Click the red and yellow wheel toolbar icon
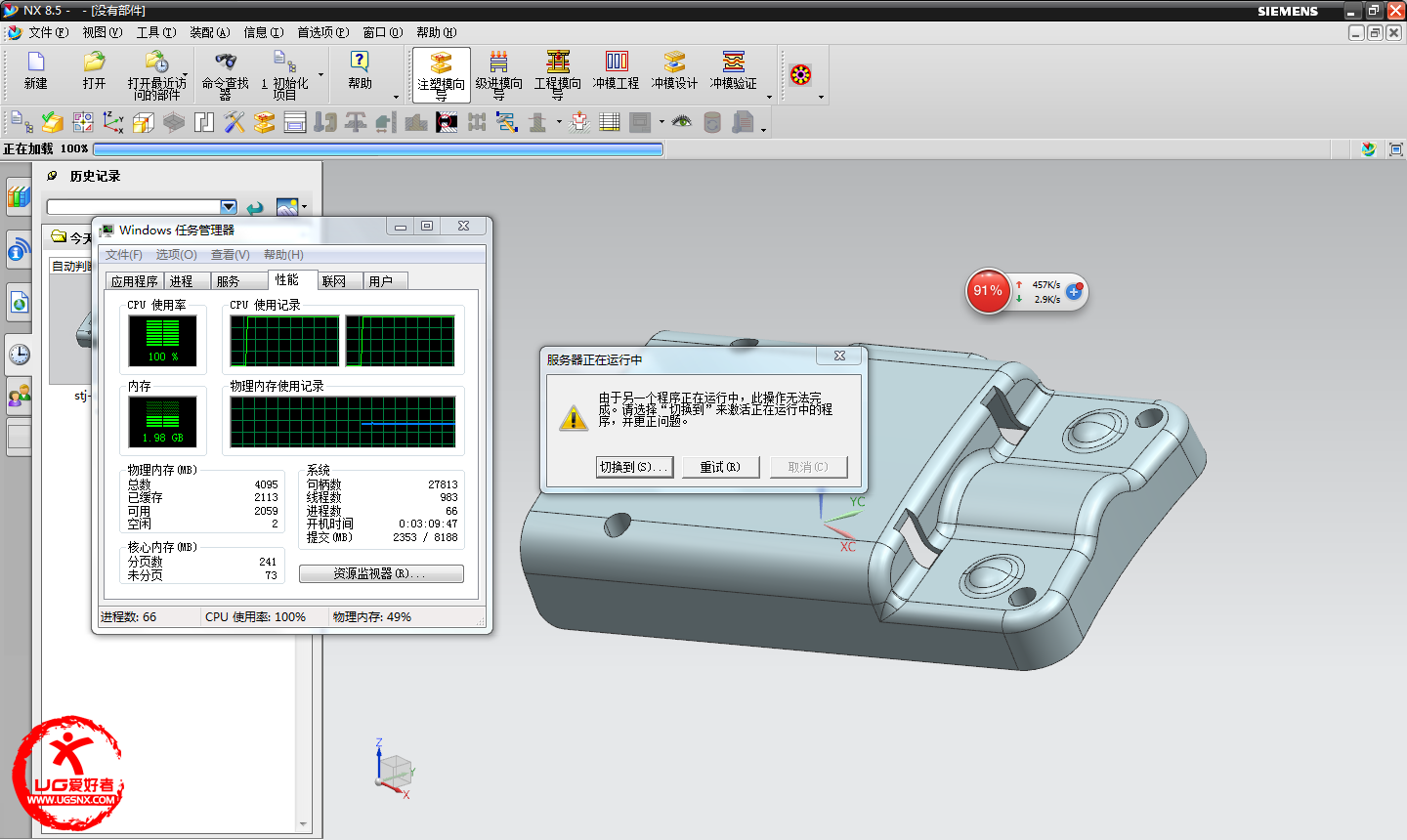The width and height of the screenshot is (1407, 840). (x=800, y=75)
